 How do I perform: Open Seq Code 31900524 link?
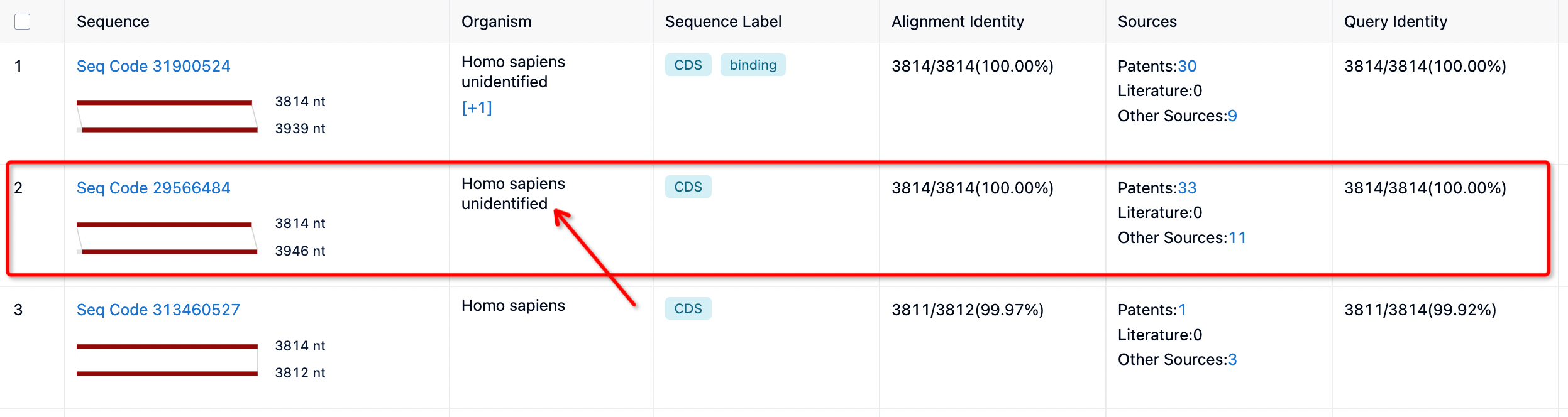(153, 66)
